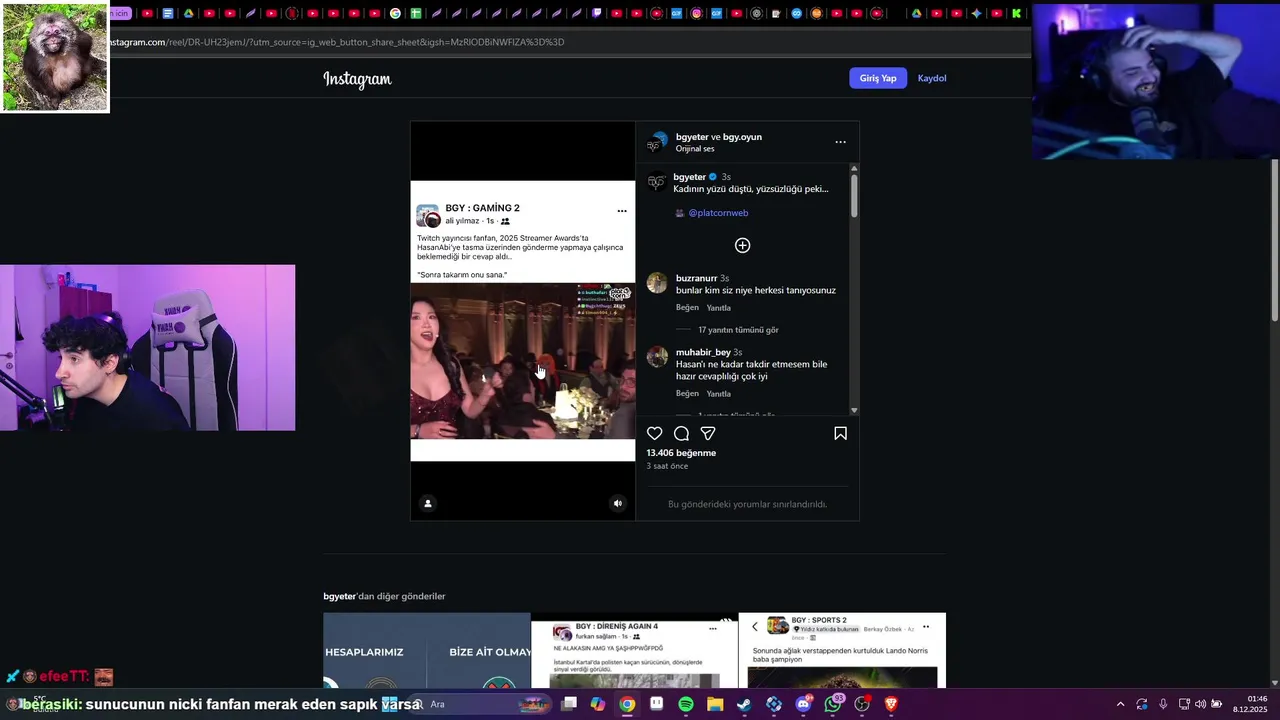Open the comment bubble icon
Viewport: 1280px width, 720px height.
(681, 433)
